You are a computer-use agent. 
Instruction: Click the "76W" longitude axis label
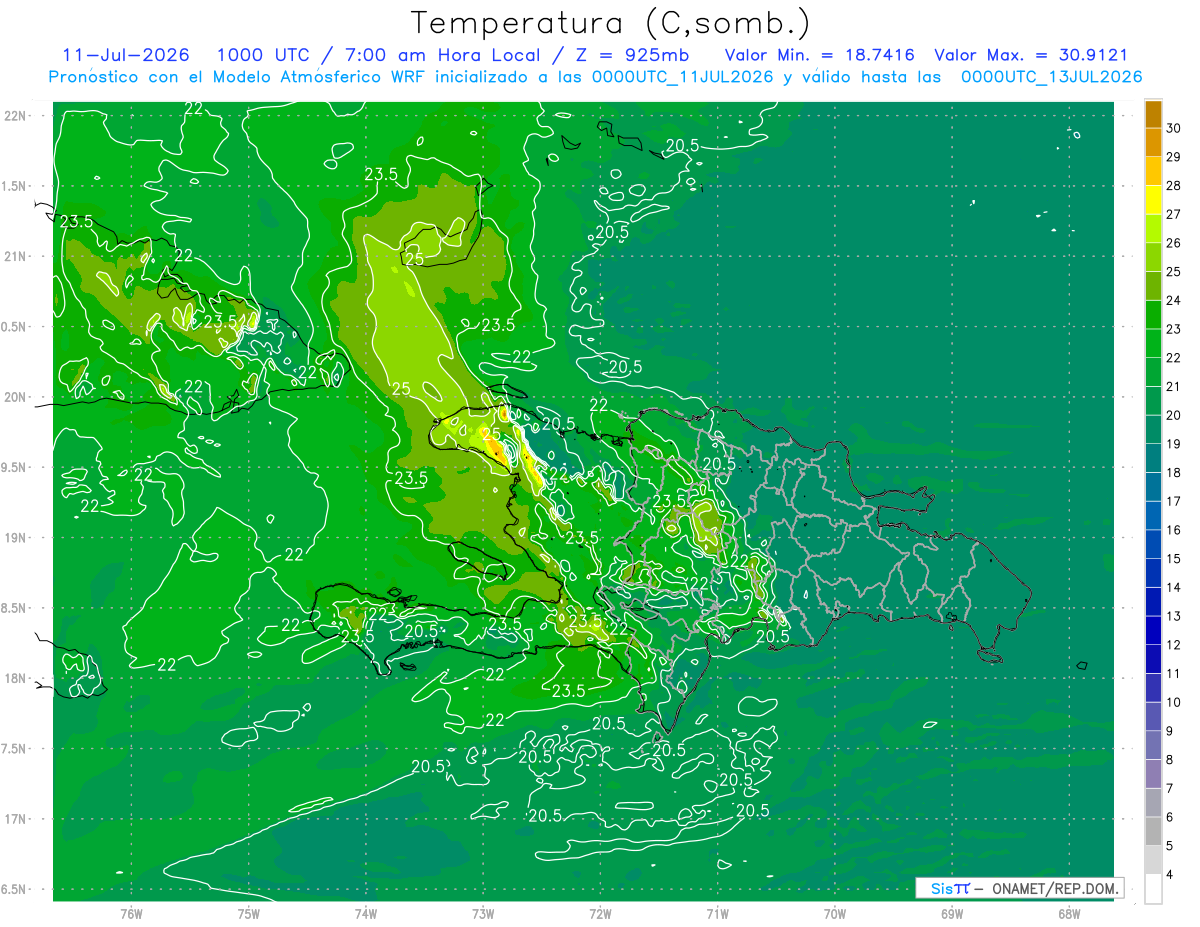[x=131, y=914]
